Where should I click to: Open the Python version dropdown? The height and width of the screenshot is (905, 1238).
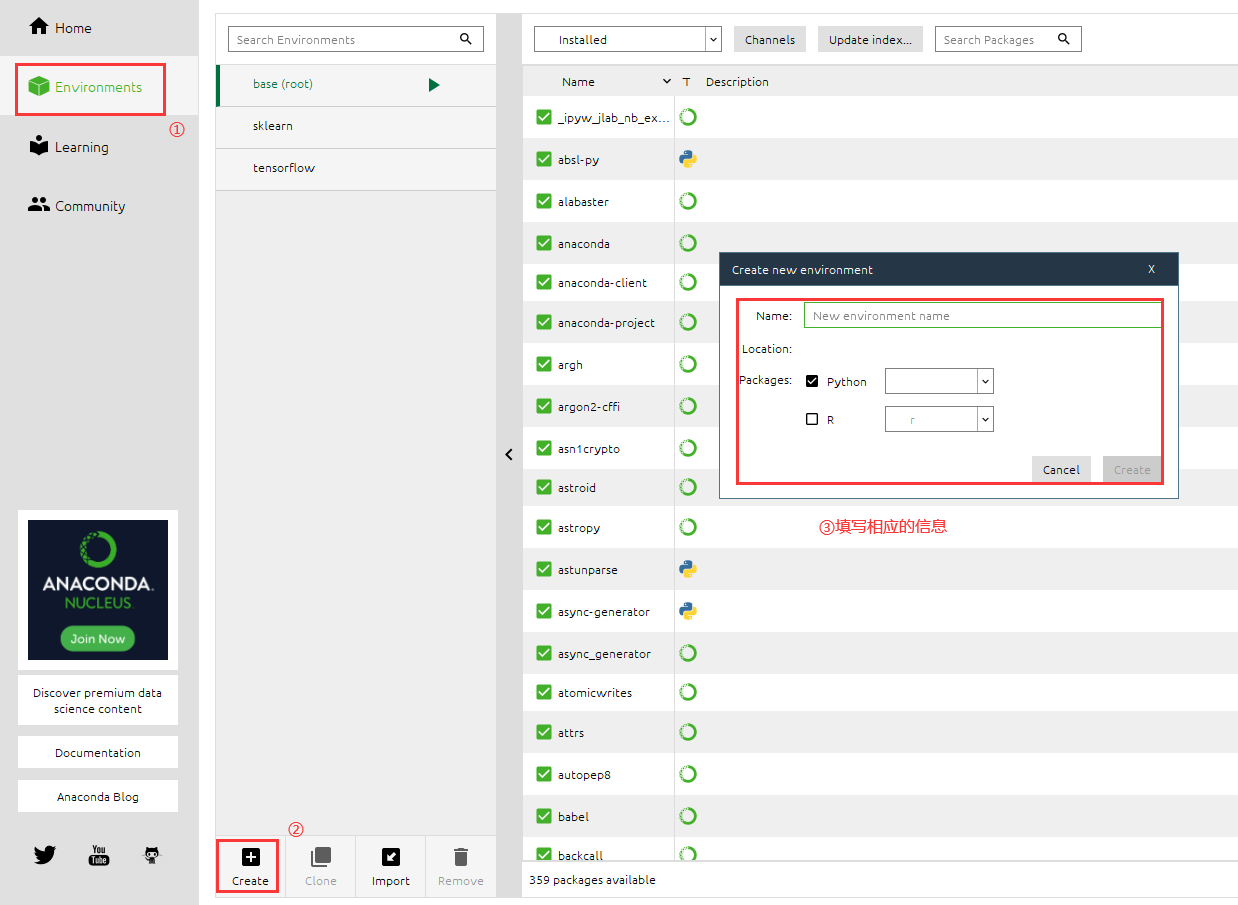(x=939, y=381)
